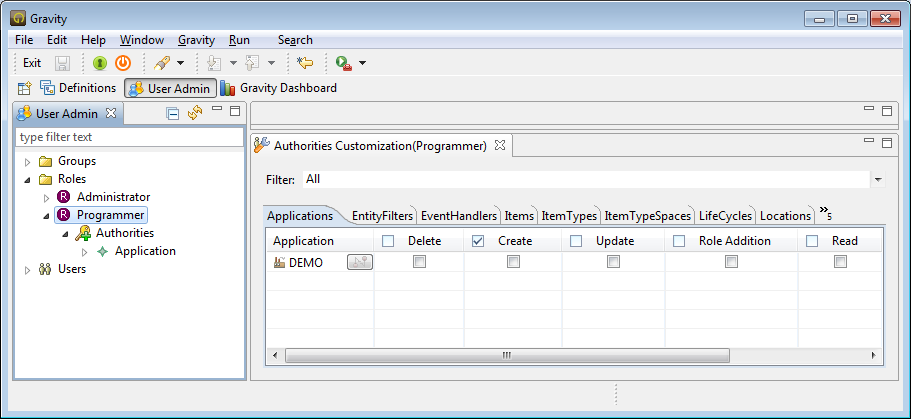Switch to the EventHandlers tab
The width and height of the screenshot is (911, 419).
[458, 215]
